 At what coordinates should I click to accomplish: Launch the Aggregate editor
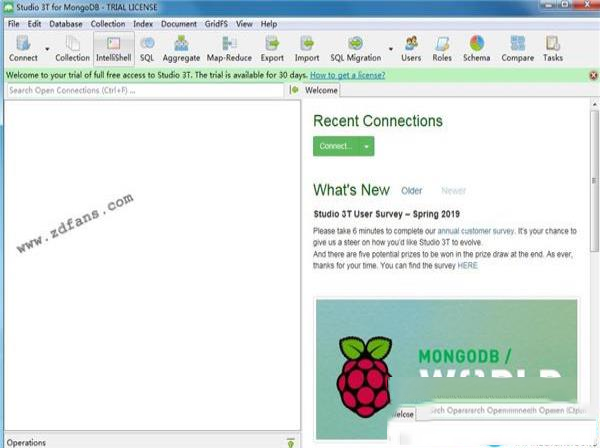[x=181, y=49]
